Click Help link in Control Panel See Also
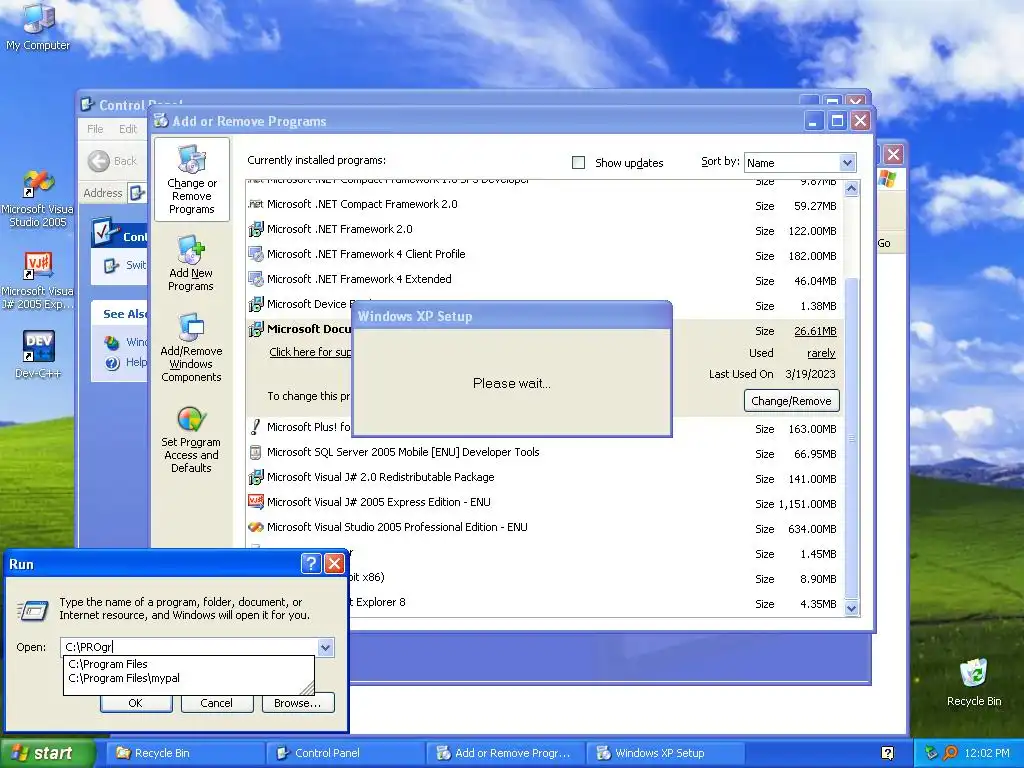Screen dimensions: 1024x768 point(135,362)
